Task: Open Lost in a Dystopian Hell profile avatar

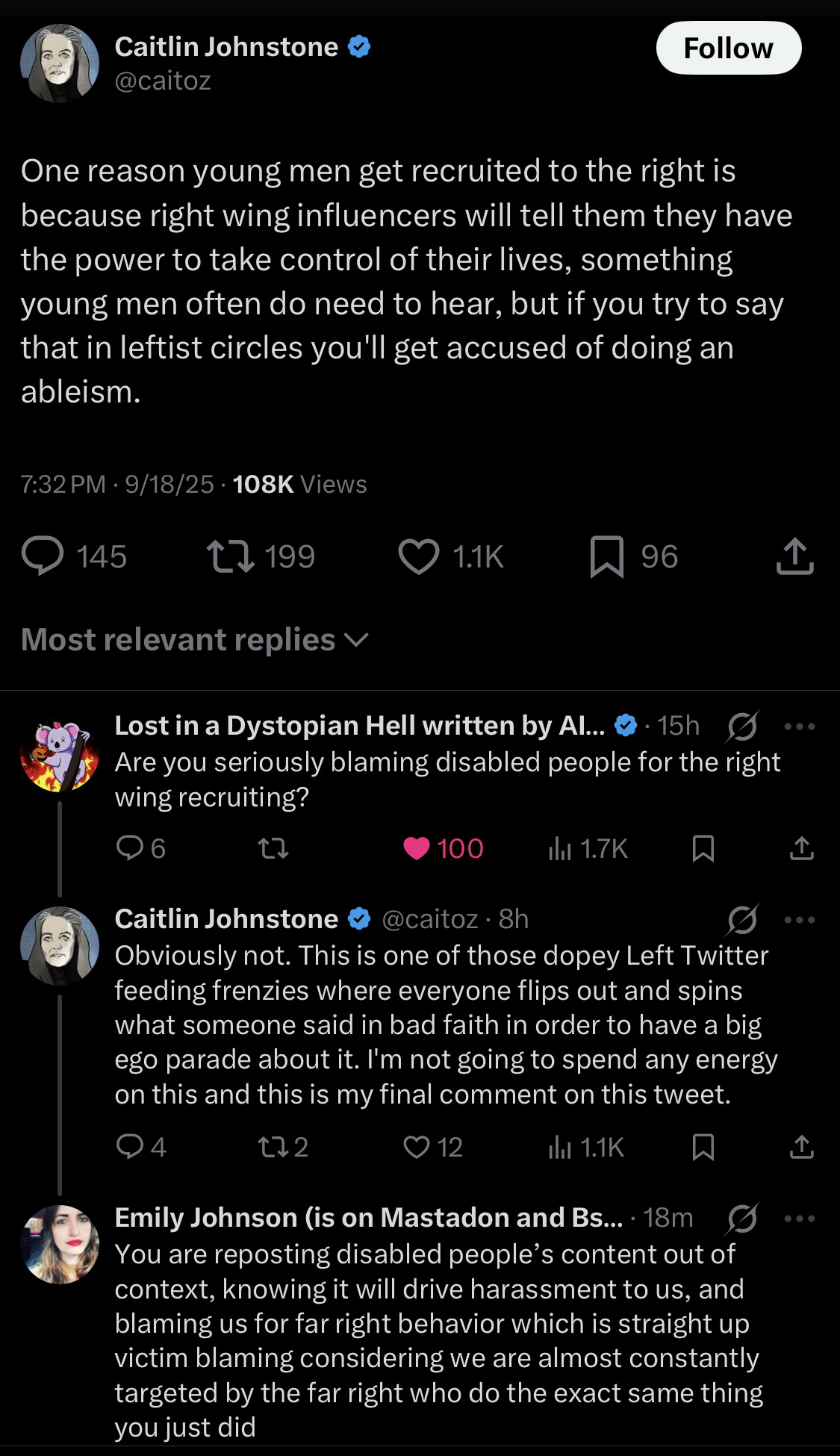Action: click(60, 756)
